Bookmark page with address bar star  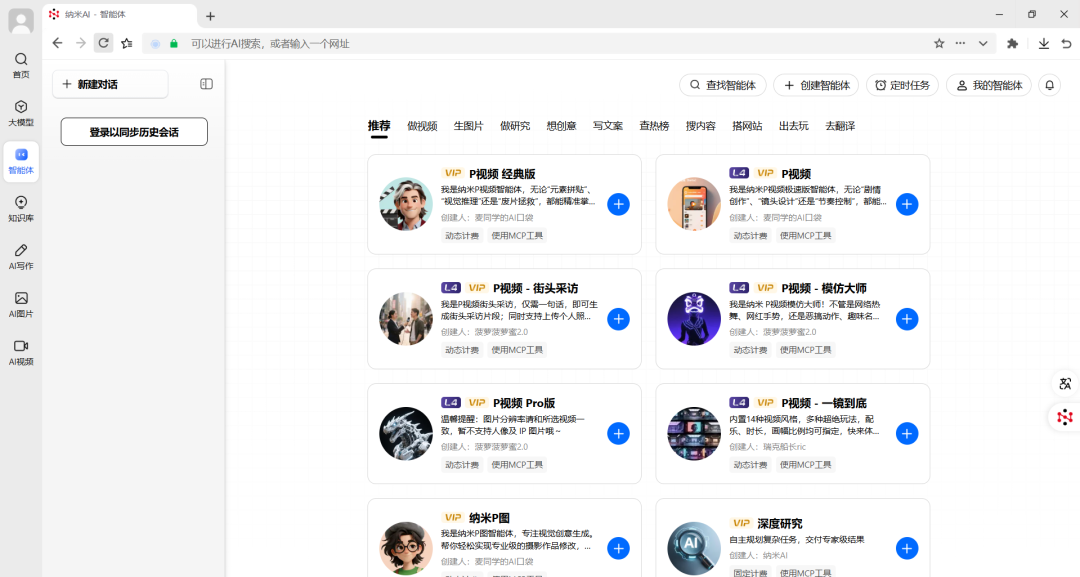point(939,43)
